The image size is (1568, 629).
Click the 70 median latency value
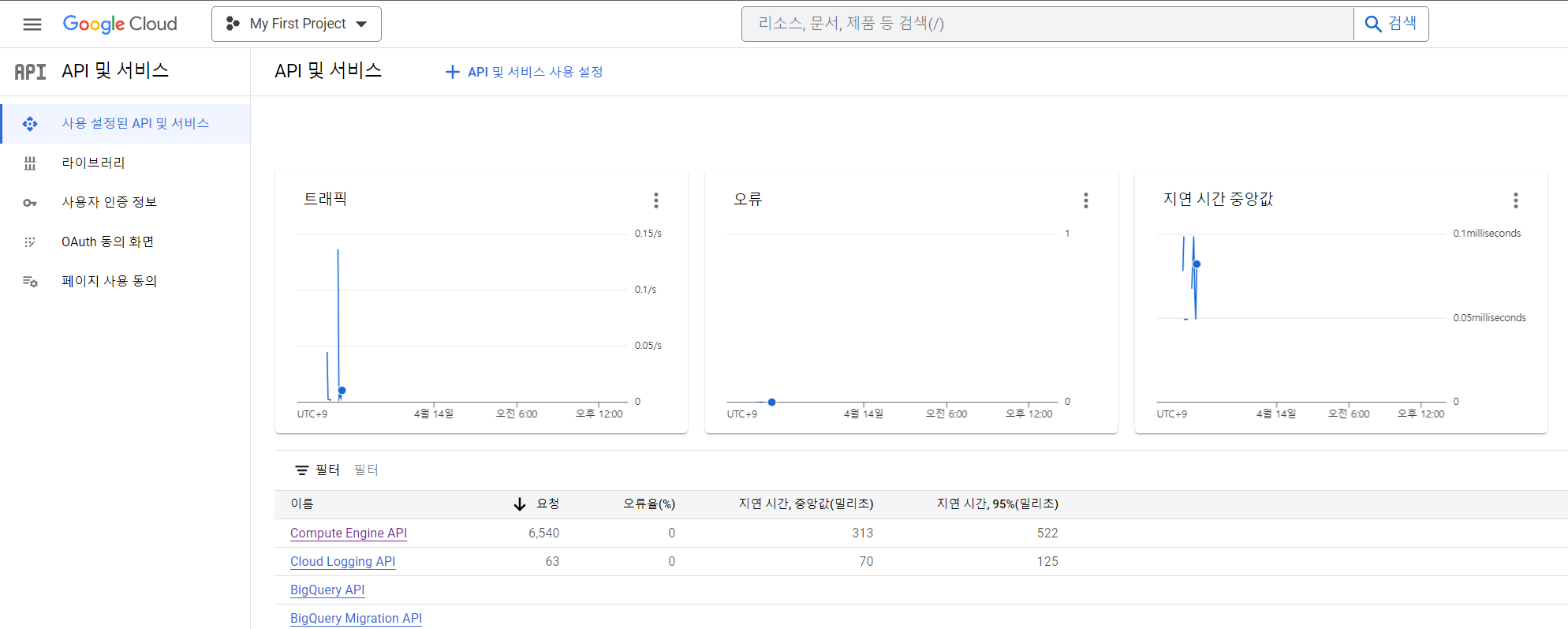866,562
